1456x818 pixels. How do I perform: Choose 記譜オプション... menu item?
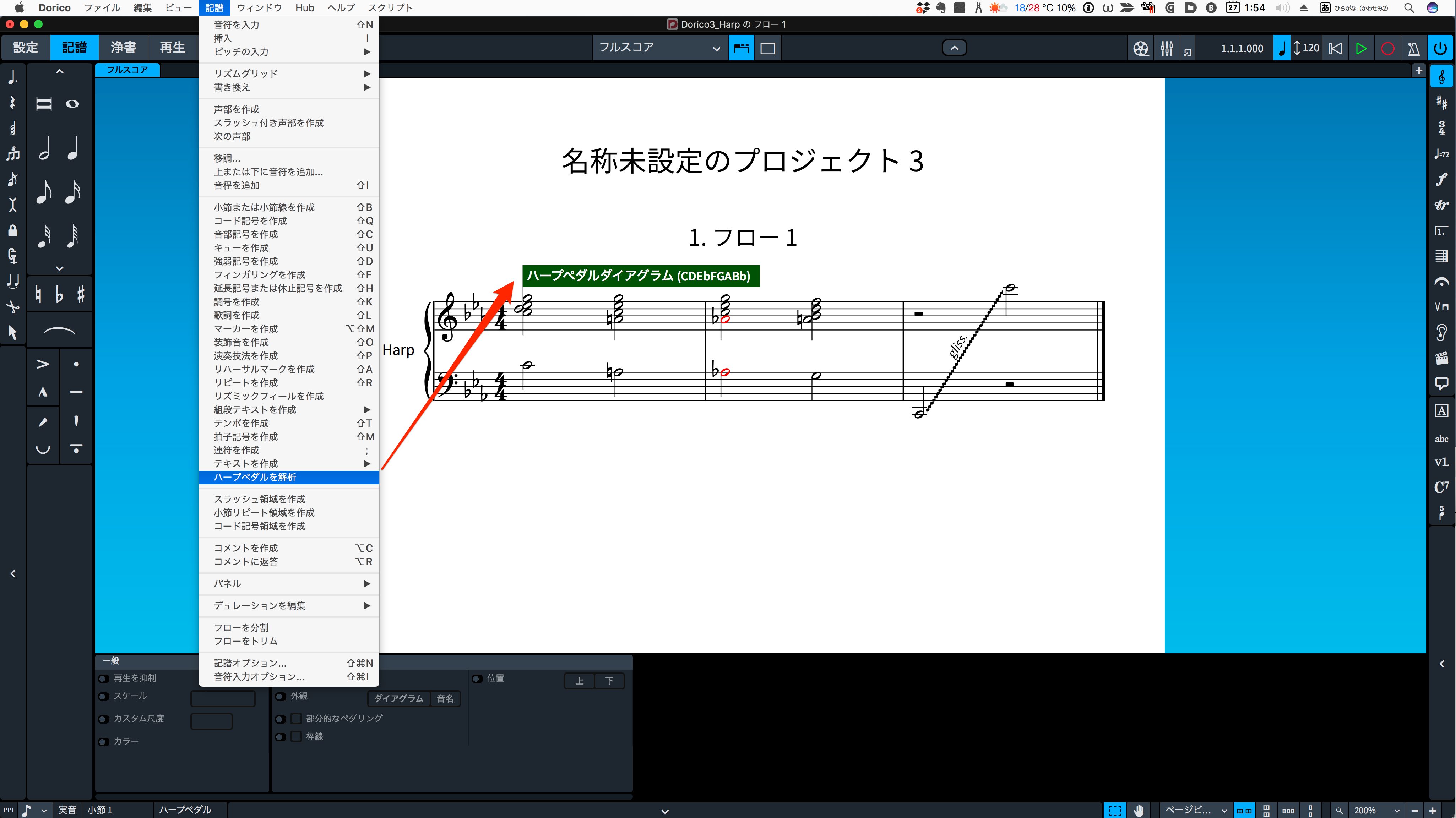click(x=289, y=663)
